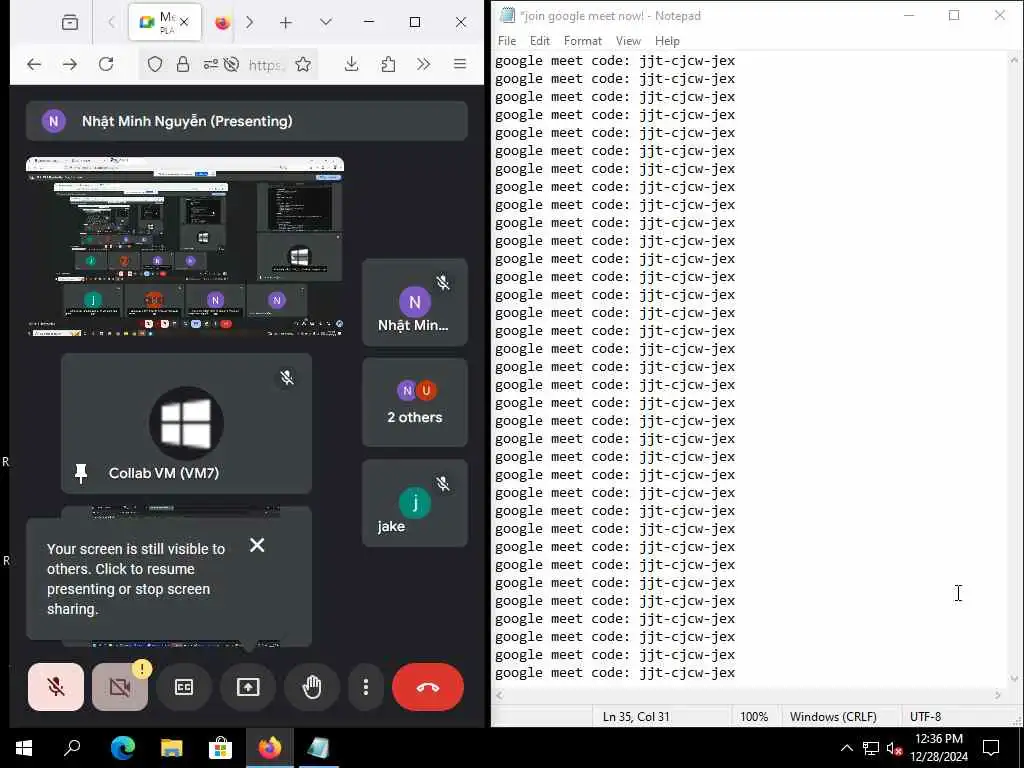Open Notepad Help menu

coord(667,40)
